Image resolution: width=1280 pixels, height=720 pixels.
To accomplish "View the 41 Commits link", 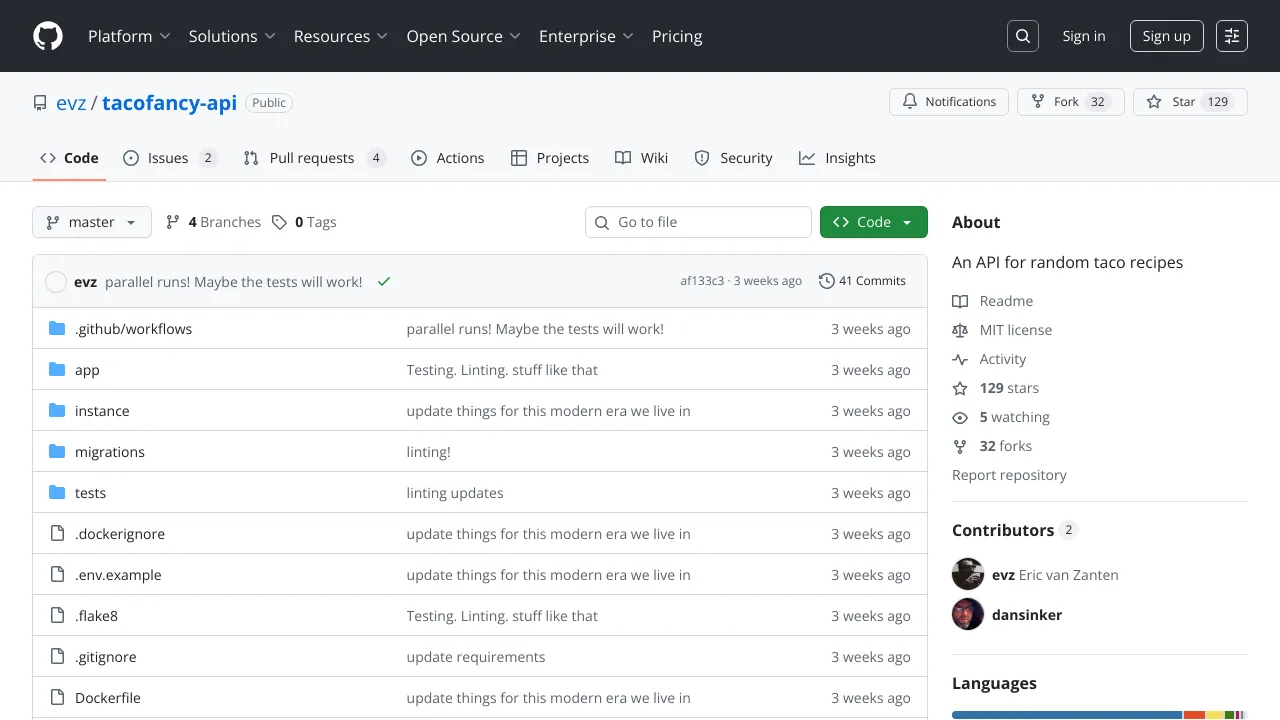I will coord(862,281).
